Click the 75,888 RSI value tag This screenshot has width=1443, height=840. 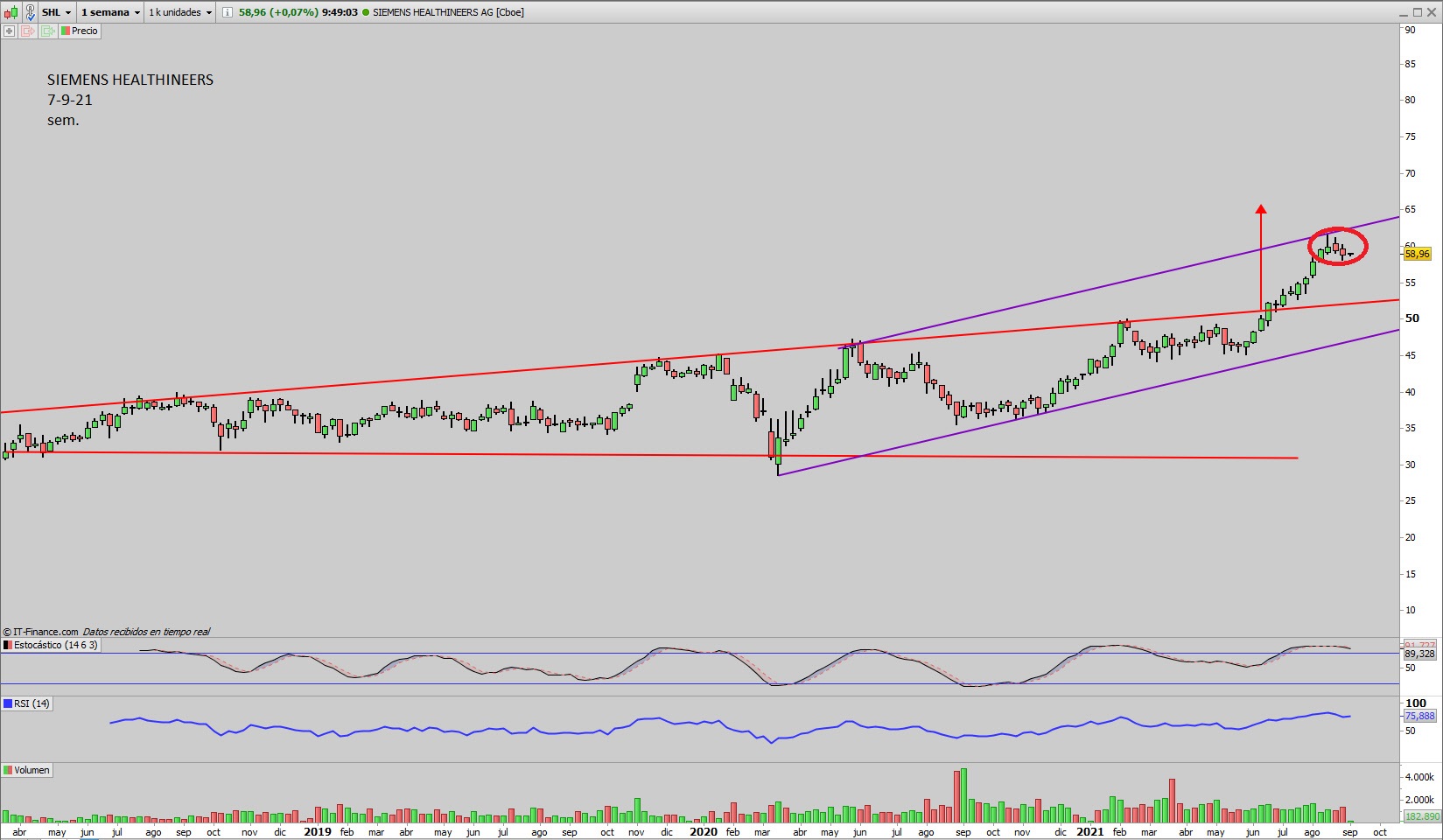tap(1419, 716)
